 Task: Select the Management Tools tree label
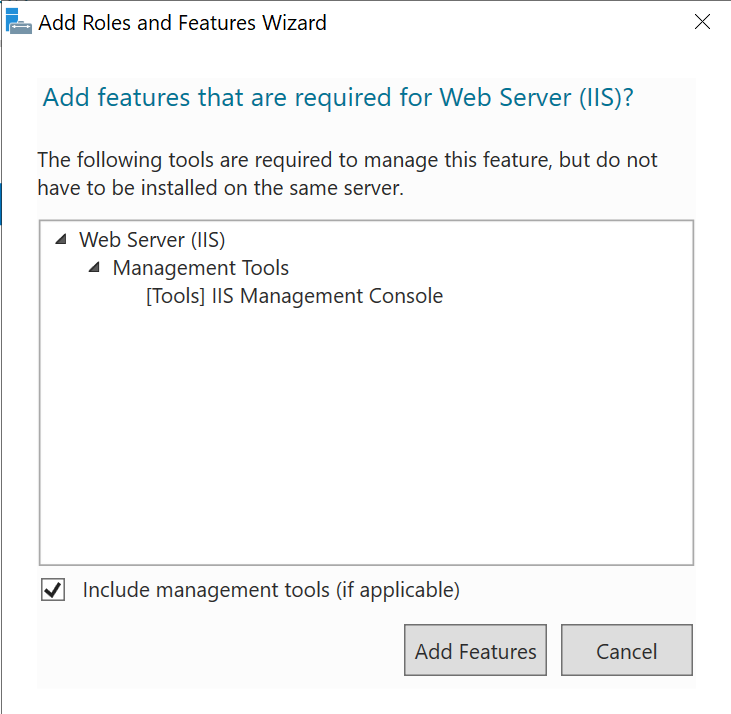pos(200,268)
